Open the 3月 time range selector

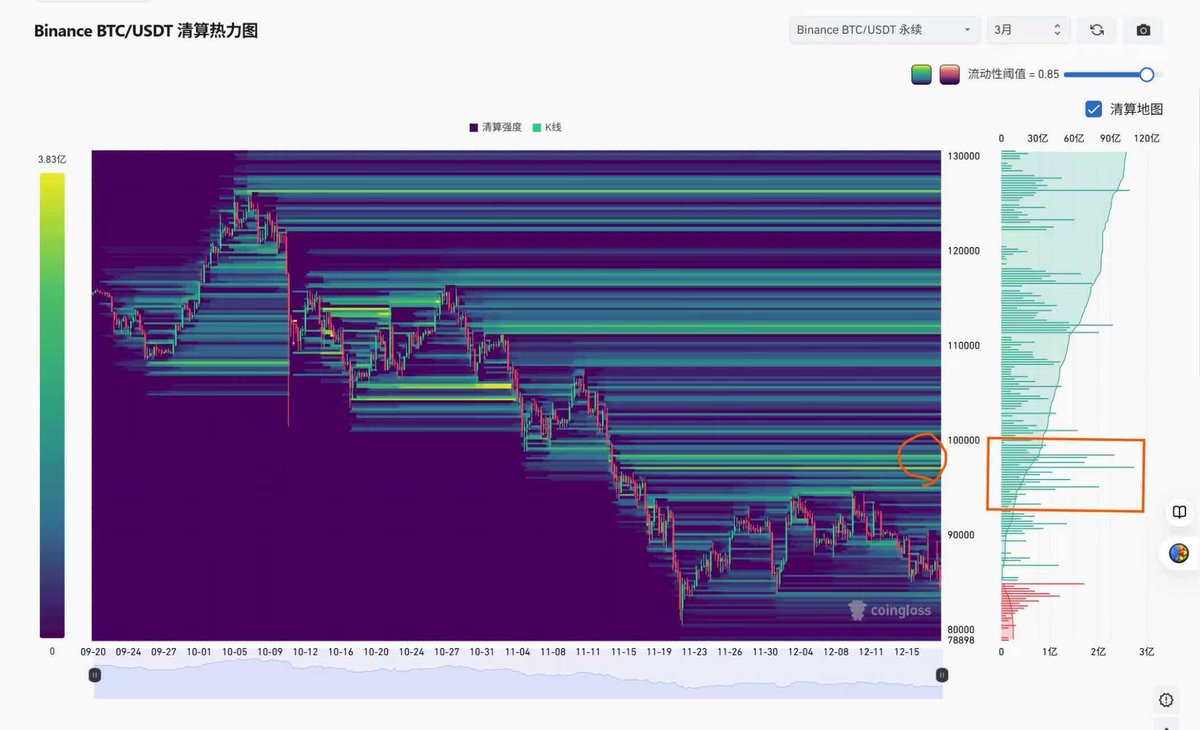pos(1028,30)
